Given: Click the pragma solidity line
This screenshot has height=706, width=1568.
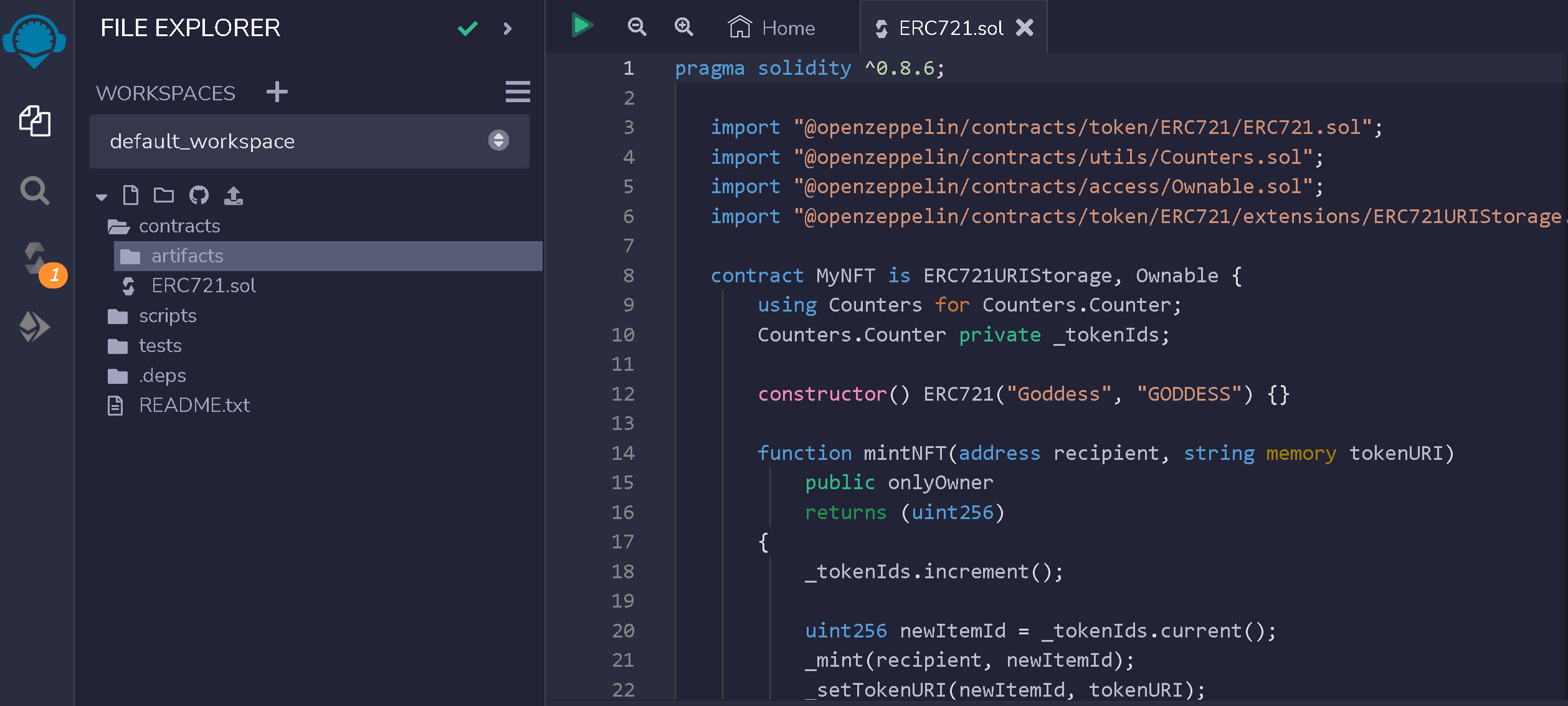Looking at the screenshot, I should click(809, 68).
